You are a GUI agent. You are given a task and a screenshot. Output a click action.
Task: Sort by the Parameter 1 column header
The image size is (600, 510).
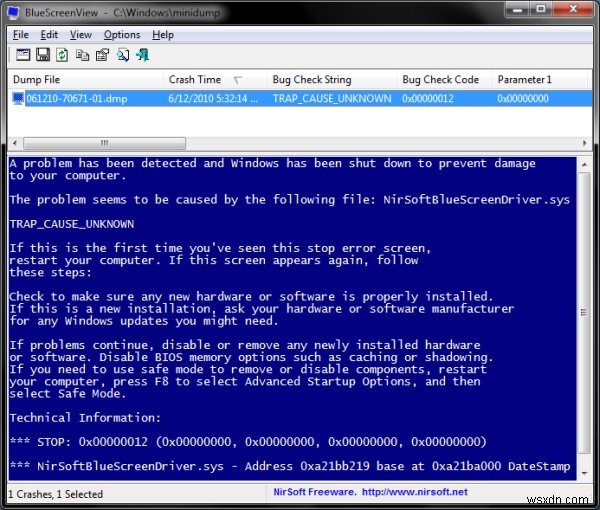540,80
